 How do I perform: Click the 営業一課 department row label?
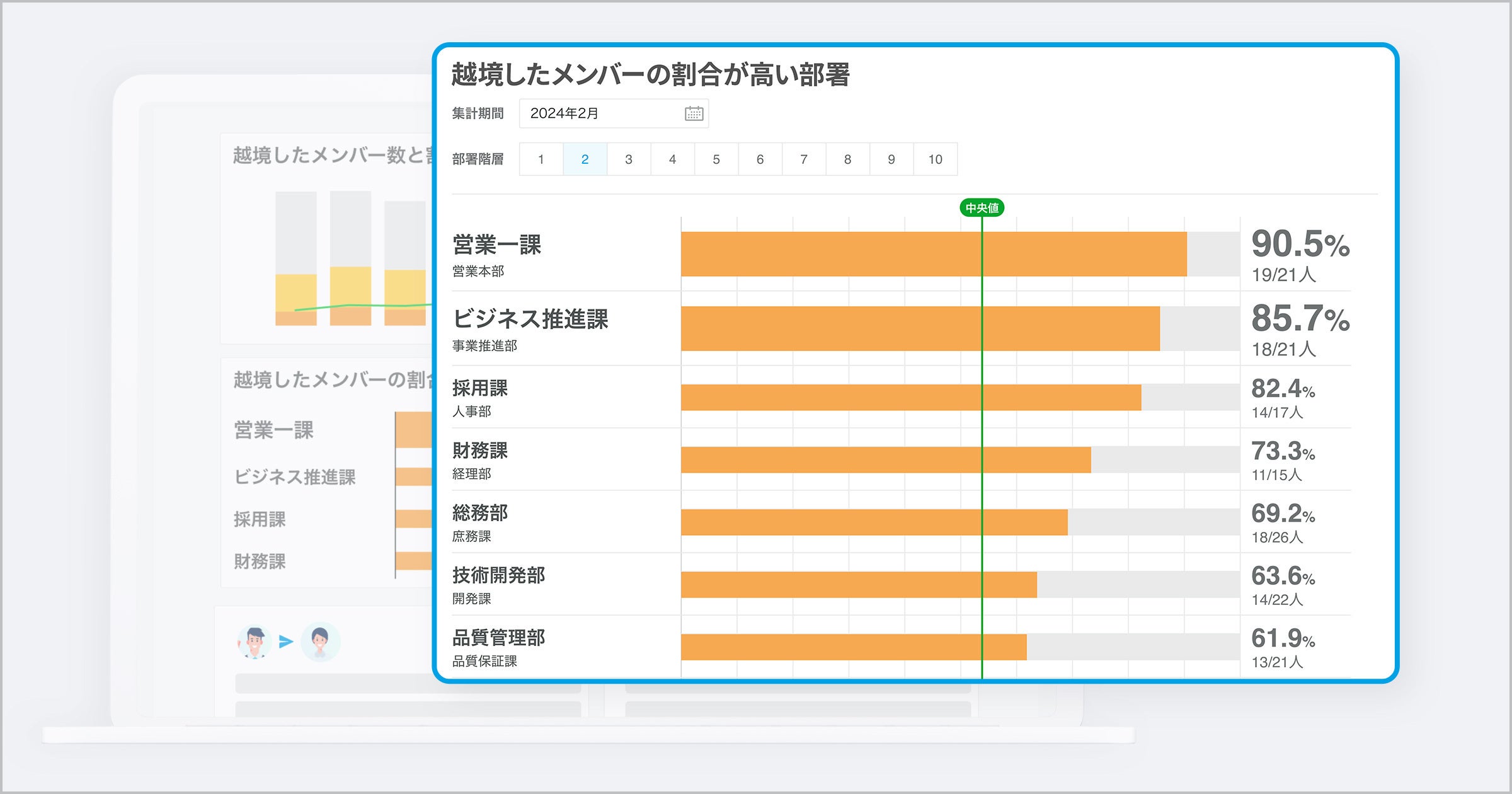[x=496, y=245]
